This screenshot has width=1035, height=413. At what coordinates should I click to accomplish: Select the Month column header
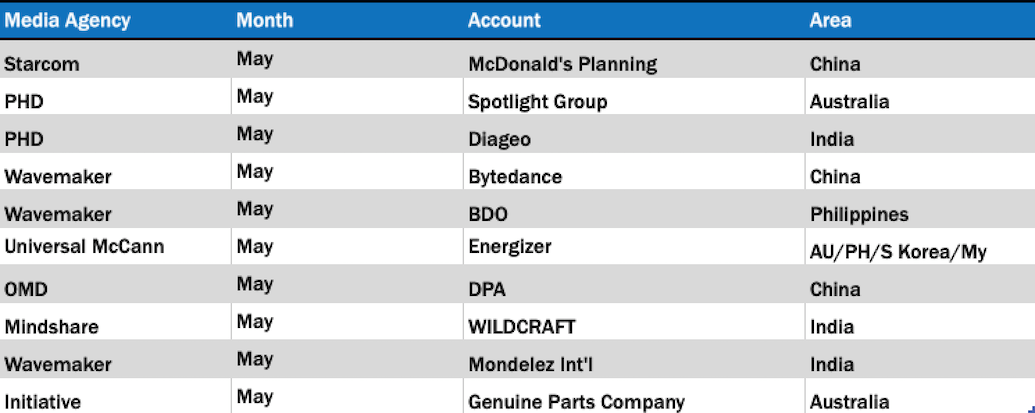tap(265, 20)
